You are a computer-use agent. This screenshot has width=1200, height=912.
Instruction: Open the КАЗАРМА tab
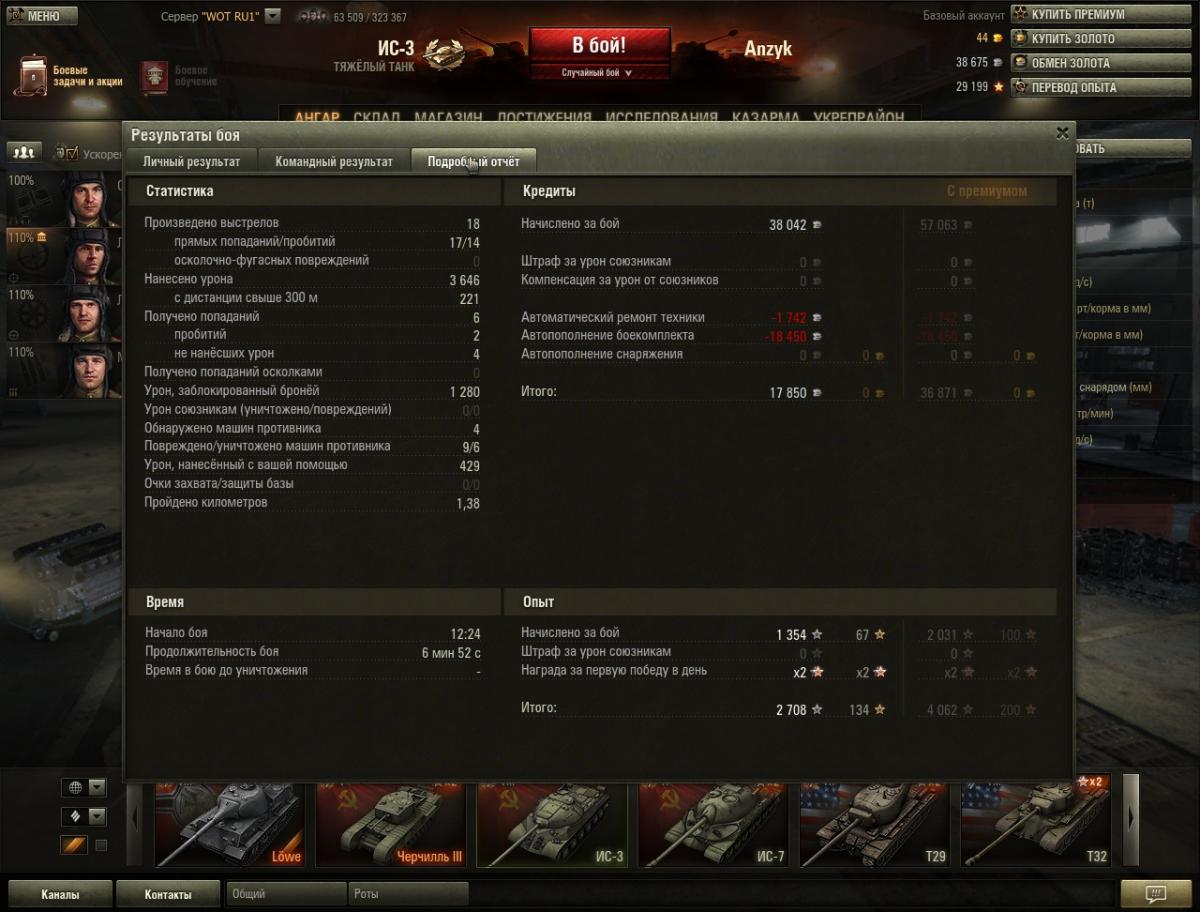point(765,117)
